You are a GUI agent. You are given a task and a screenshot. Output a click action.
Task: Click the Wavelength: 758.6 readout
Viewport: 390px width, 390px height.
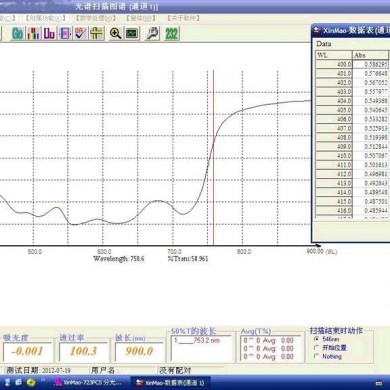tap(119, 258)
